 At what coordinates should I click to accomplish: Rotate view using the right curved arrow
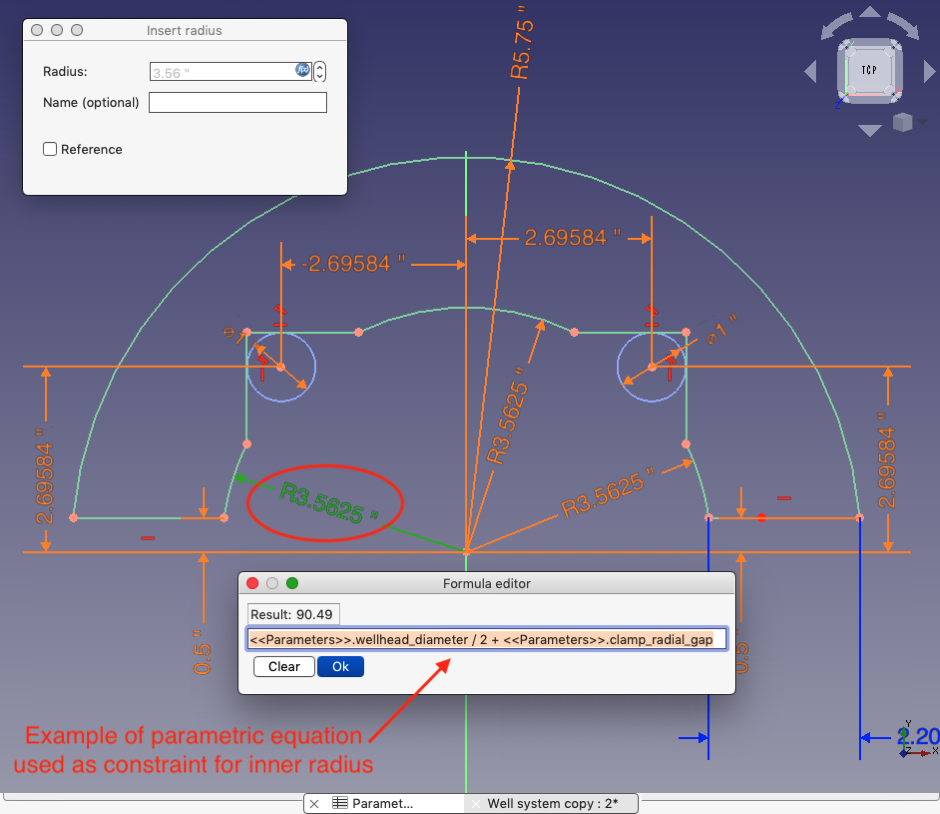click(906, 23)
